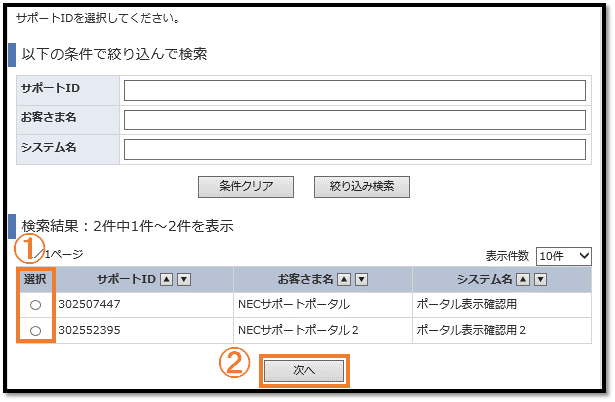Screen dimensions: 615x402
Task: Click the 選択 column header
Action: point(35,280)
